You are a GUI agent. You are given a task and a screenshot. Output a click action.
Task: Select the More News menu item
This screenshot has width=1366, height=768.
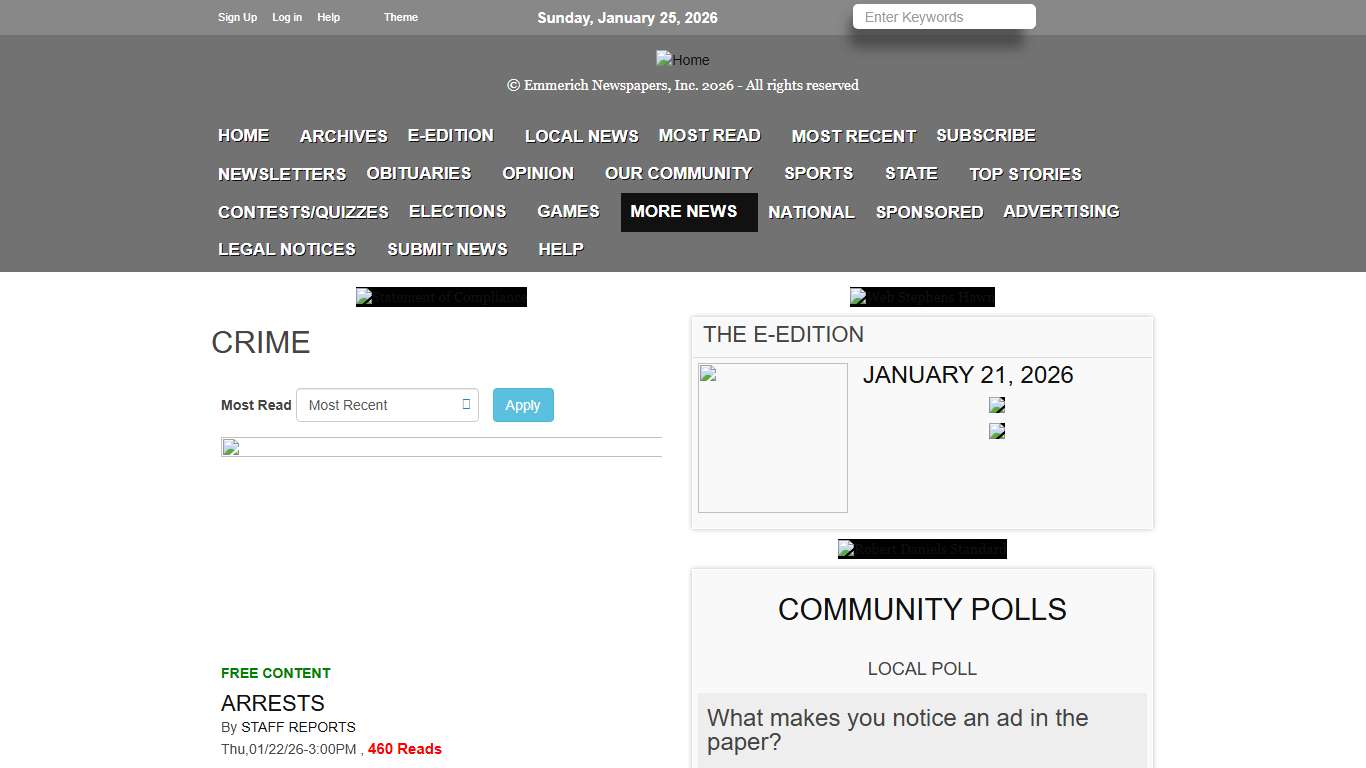pos(684,211)
